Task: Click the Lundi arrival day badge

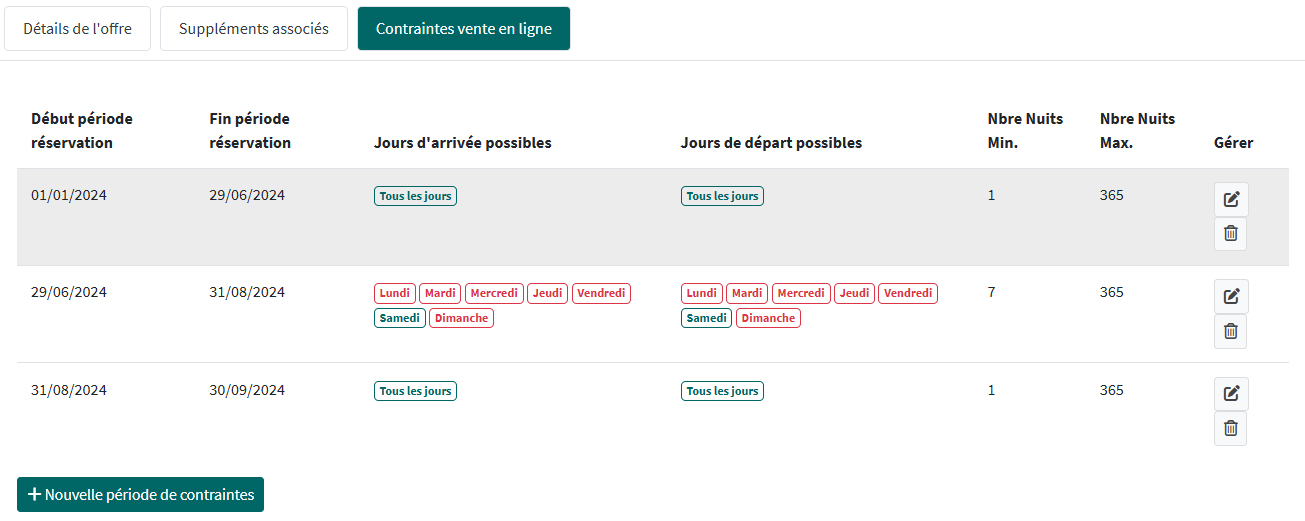Action: tap(395, 293)
